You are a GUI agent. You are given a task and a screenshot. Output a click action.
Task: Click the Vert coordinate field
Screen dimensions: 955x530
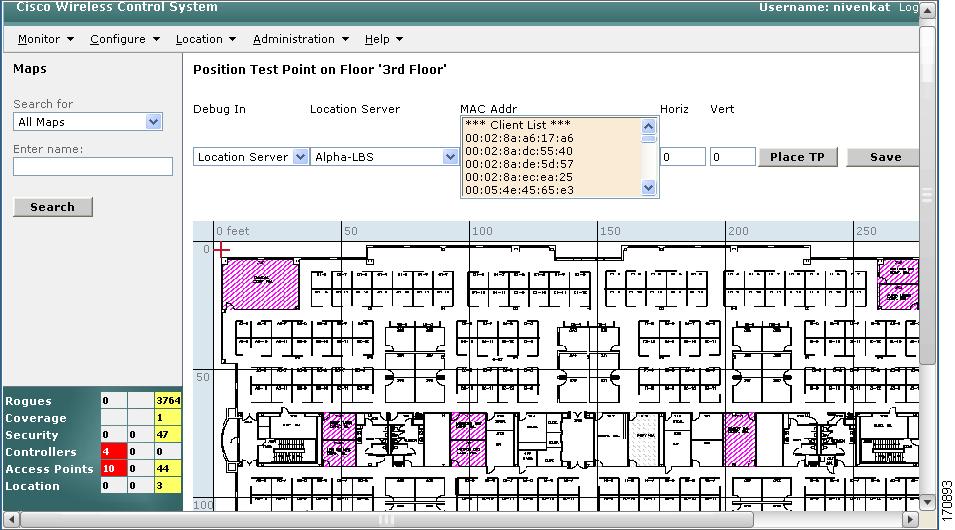733,157
